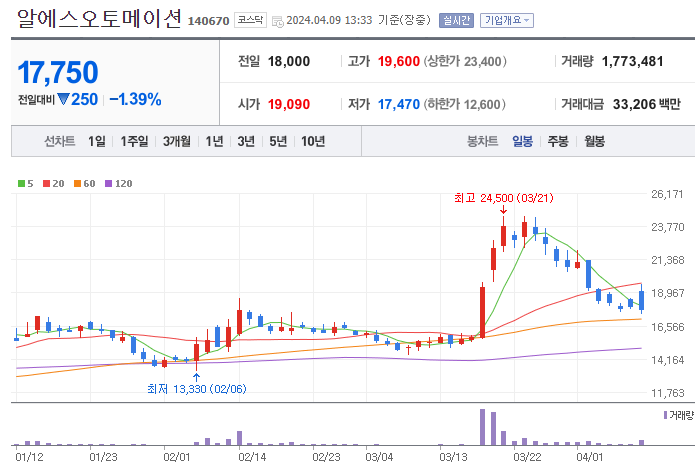Click the 03/22 date axis label
The width and height of the screenshot is (695, 467).
(x=527, y=457)
